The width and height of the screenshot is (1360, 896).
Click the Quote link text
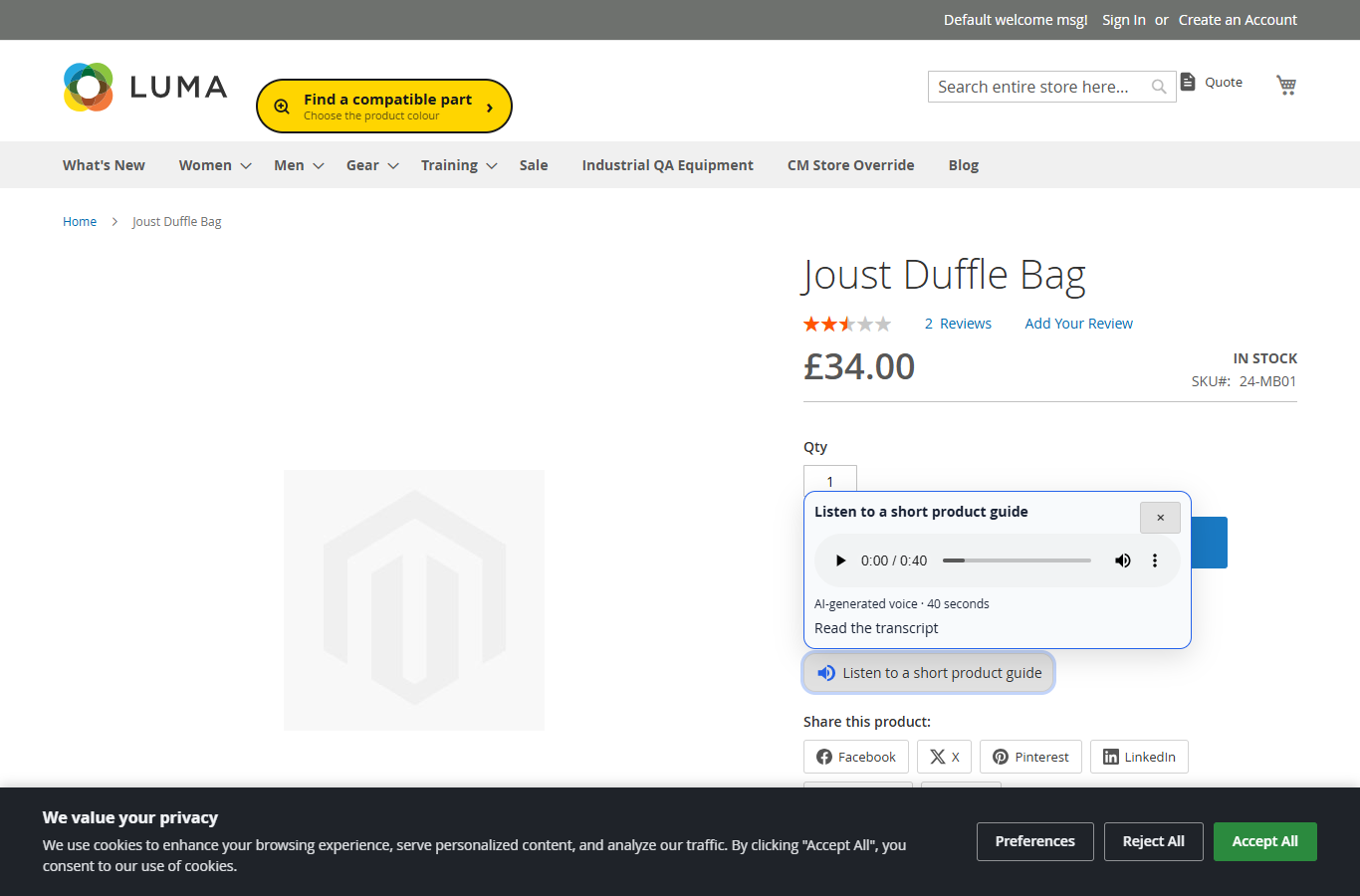[1224, 83]
